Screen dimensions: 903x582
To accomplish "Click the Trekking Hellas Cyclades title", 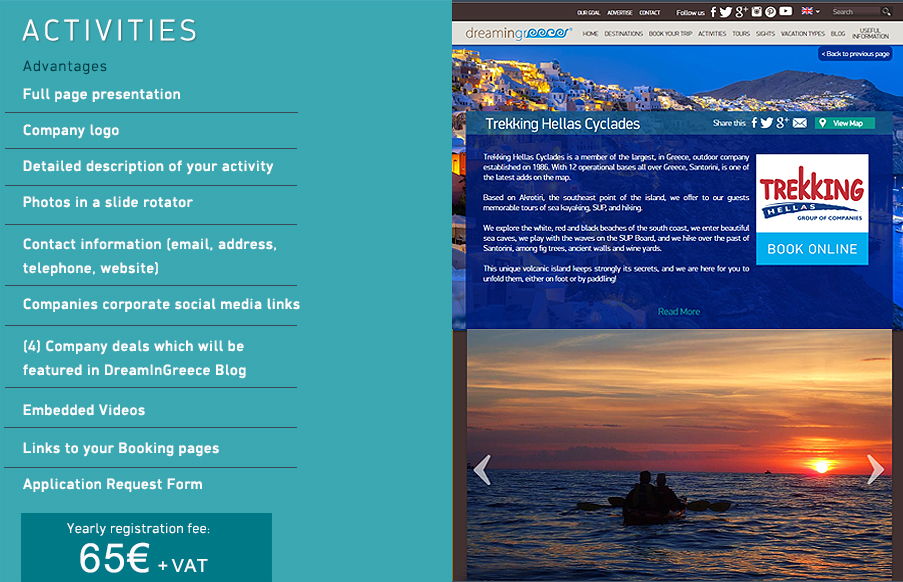I will pyautogui.click(x=563, y=124).
